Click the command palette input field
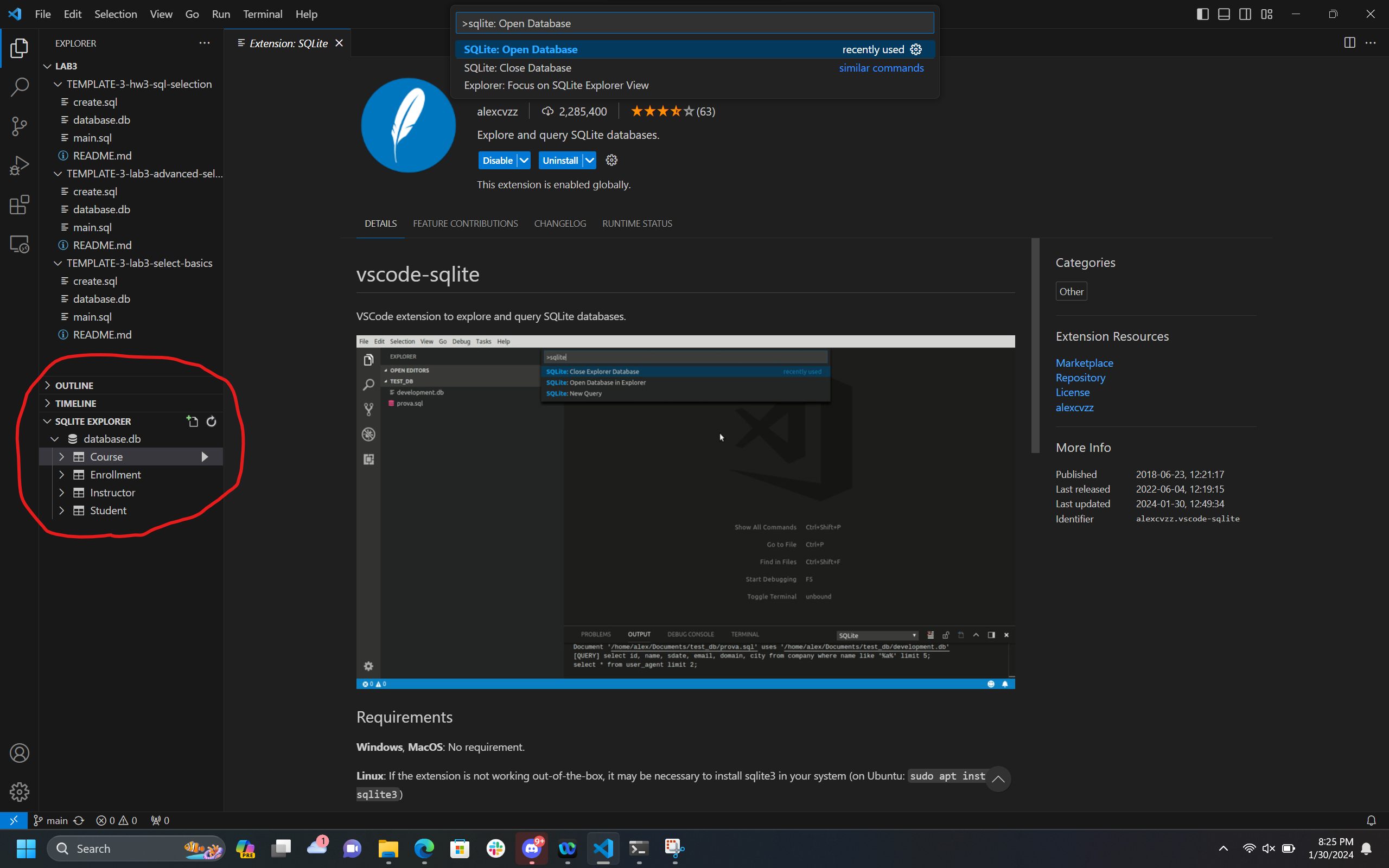Viewport: 1389px width, 868px height. click(x=694, y=23)
